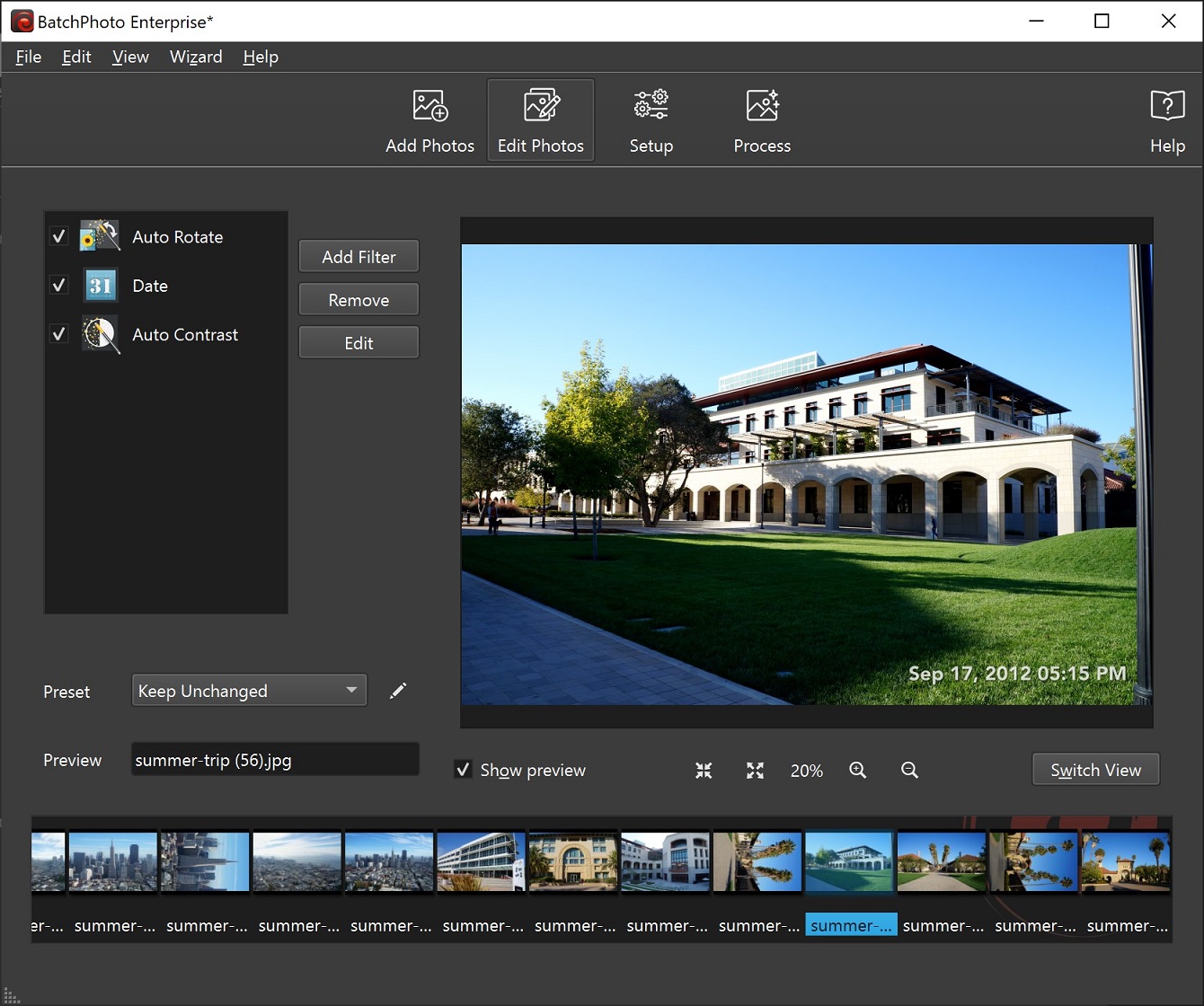Zoom out of the preview image
Image resolution: width=1204 pixels, height=1006 pixels.
tap(909, 770)
